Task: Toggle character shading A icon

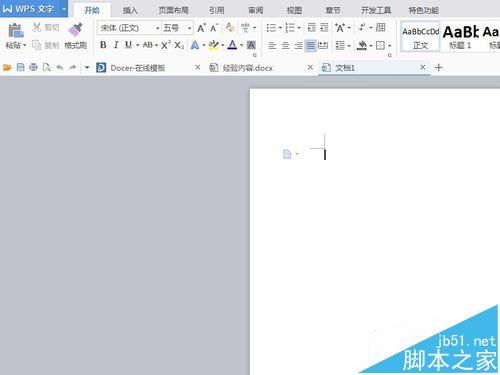Action: (251, 45)
